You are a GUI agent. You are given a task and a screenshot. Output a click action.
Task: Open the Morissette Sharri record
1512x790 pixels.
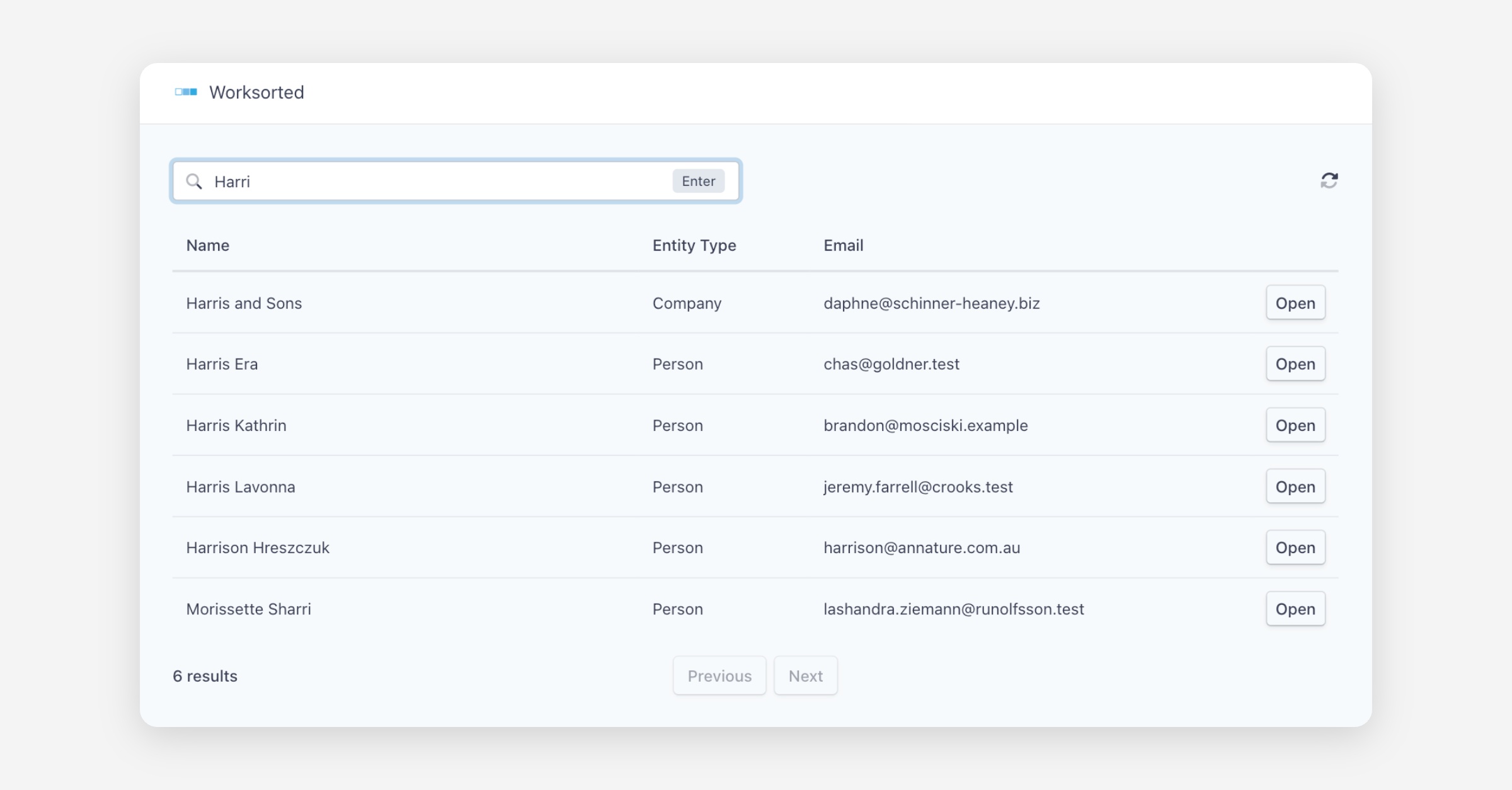click(x=1295, y=609)
